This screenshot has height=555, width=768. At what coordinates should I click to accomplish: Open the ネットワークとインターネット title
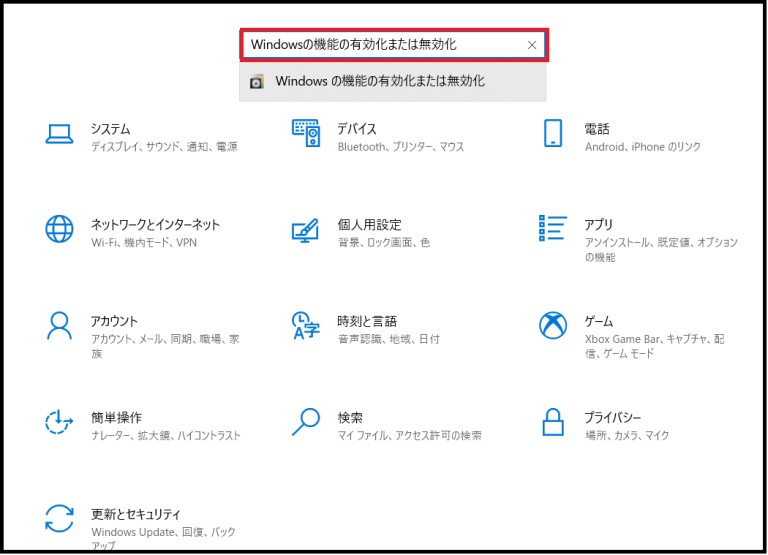(155, 225)
